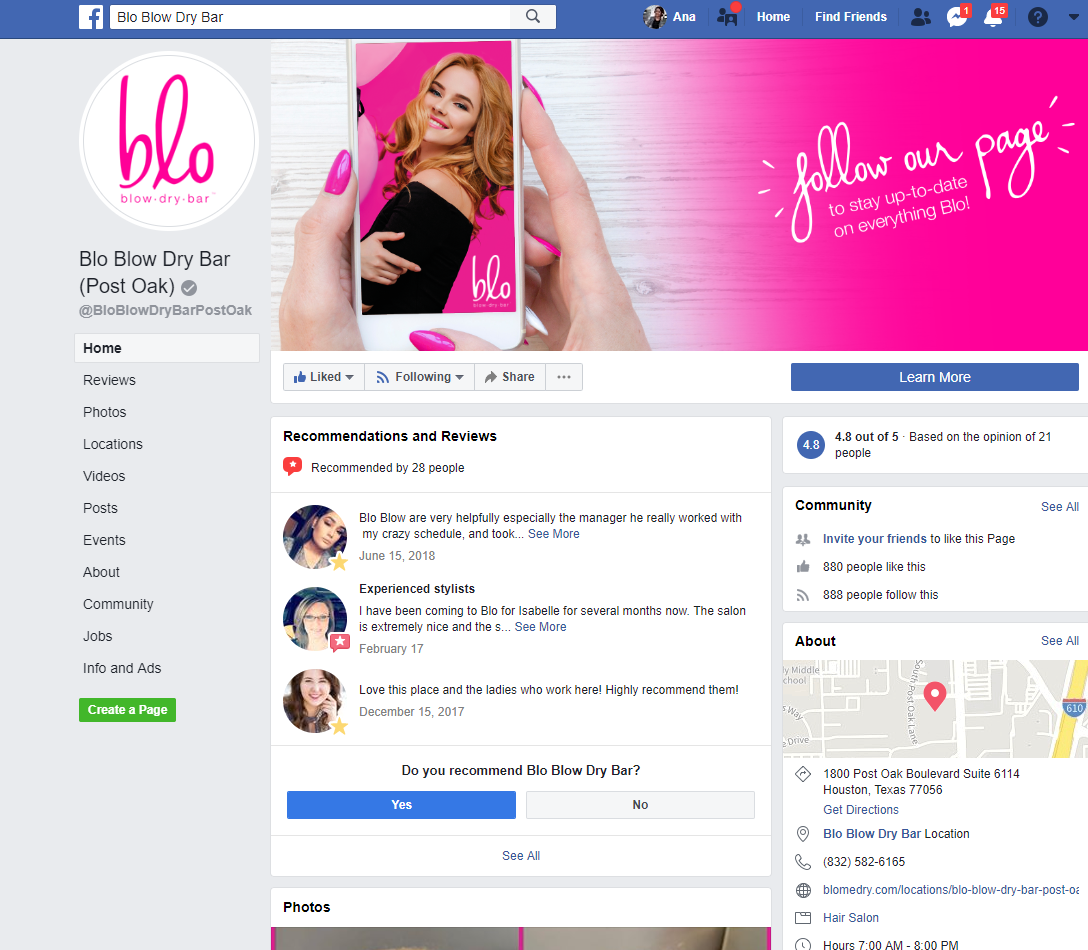The image size is (1088, 950).
Task: Click the category folder icon beside Hair Salon
Action: 803,918
